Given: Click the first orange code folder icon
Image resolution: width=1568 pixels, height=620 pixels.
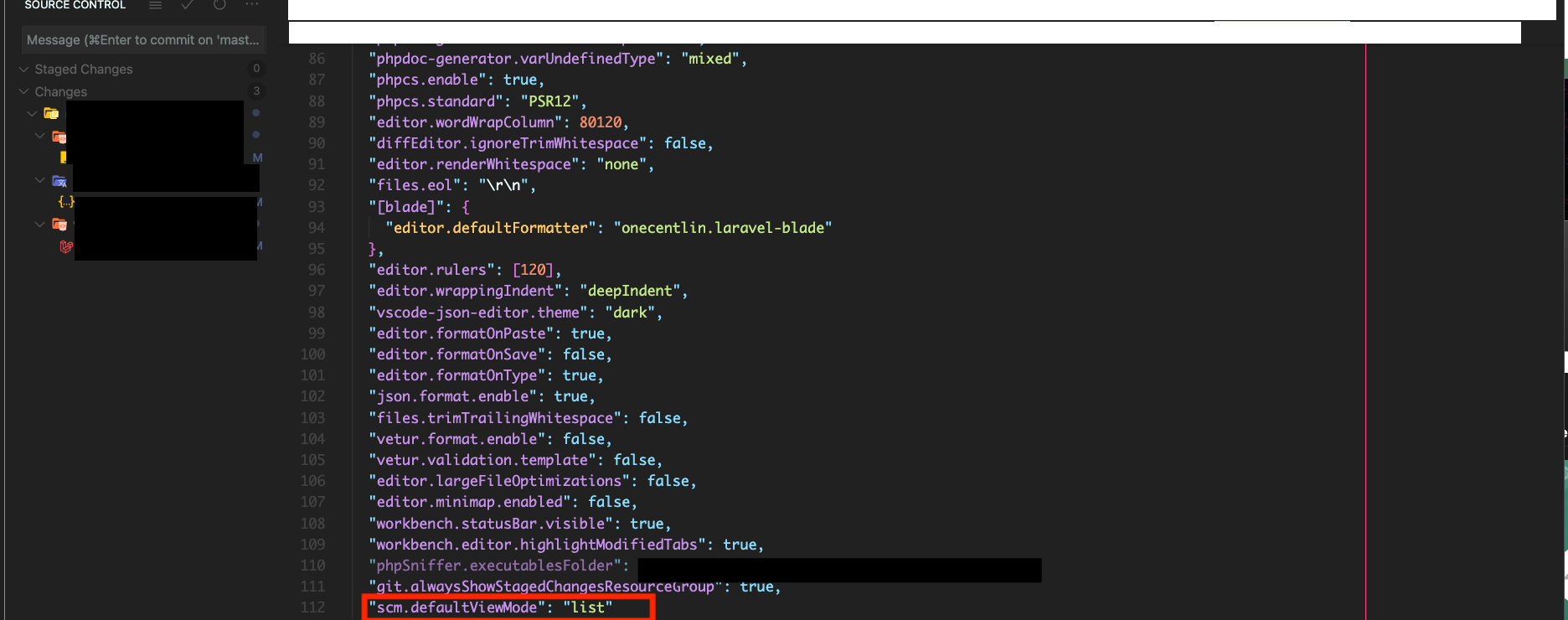Looking at the screenshot, I should 59,137.
